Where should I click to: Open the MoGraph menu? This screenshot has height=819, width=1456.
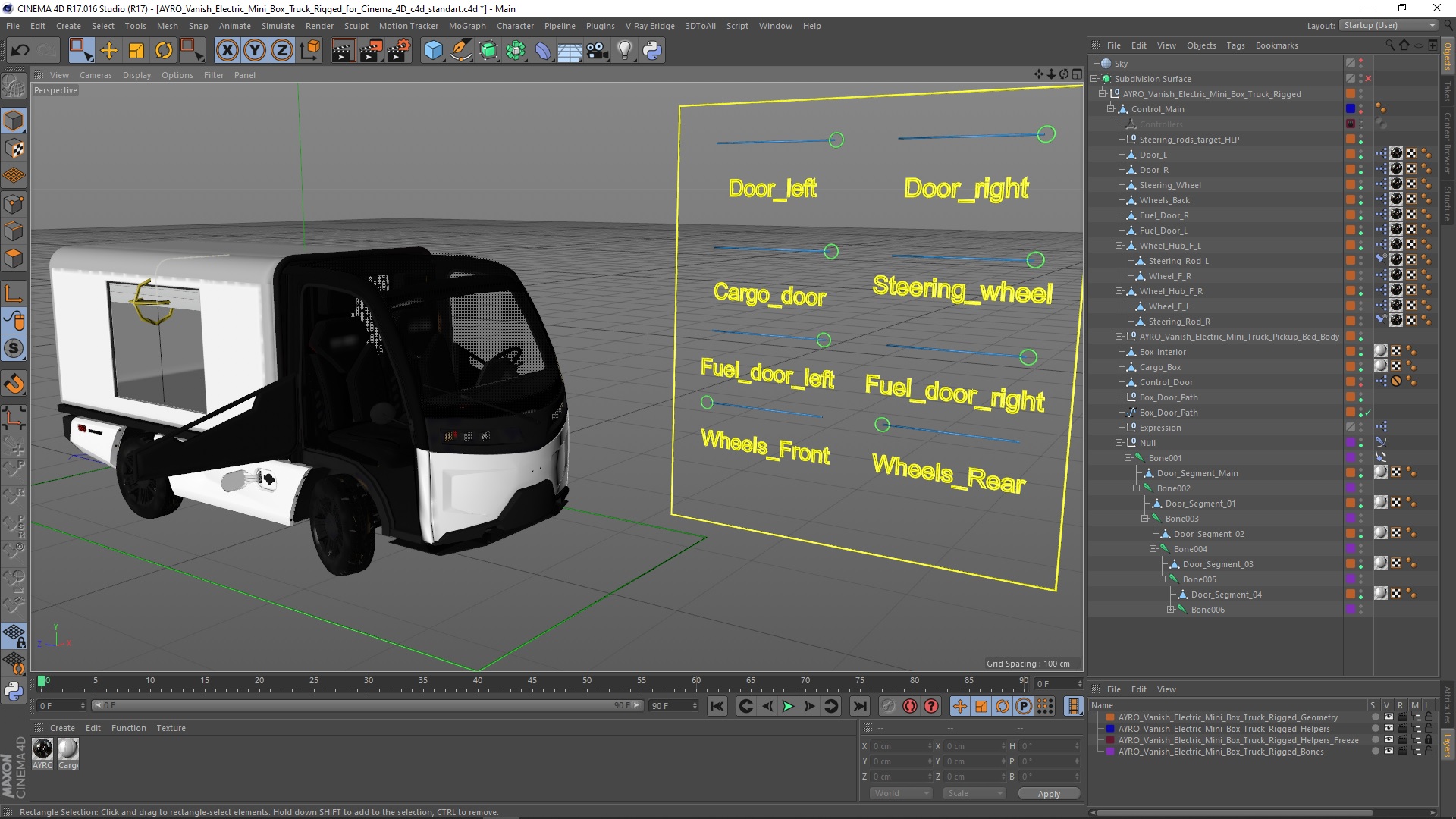pos(467,26)
